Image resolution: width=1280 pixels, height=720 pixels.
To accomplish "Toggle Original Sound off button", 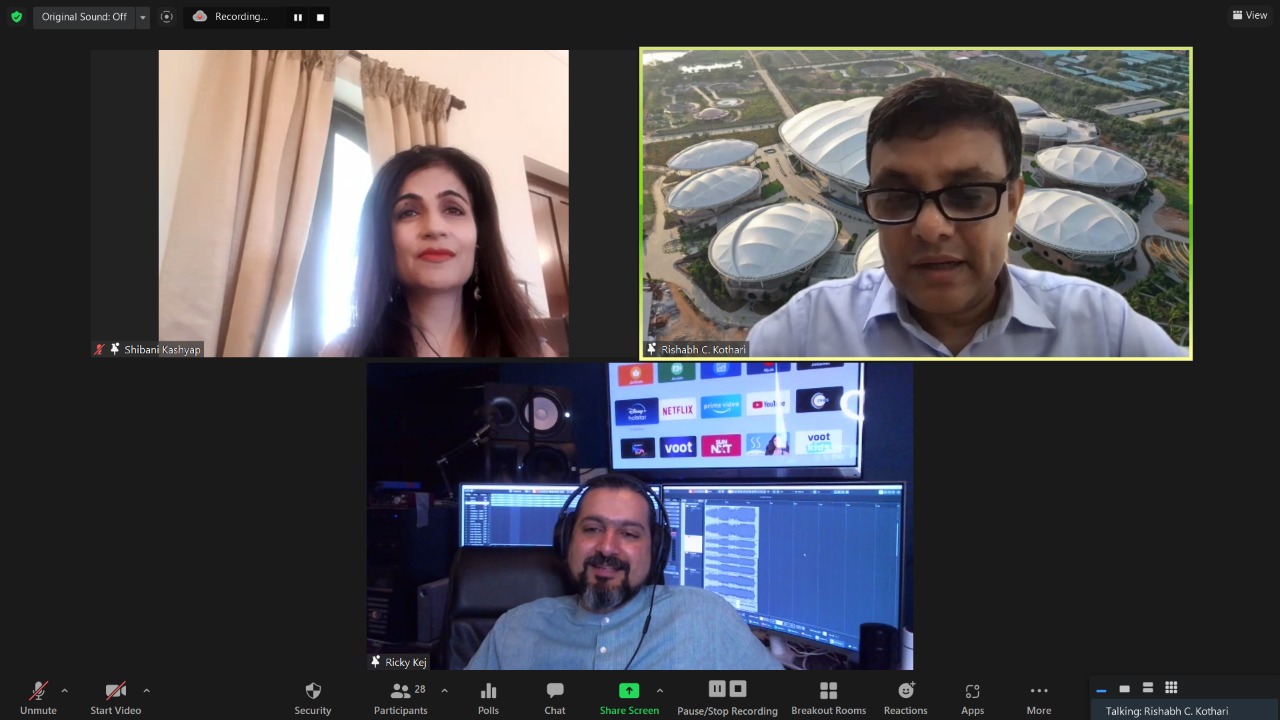I will coord(84,17).
